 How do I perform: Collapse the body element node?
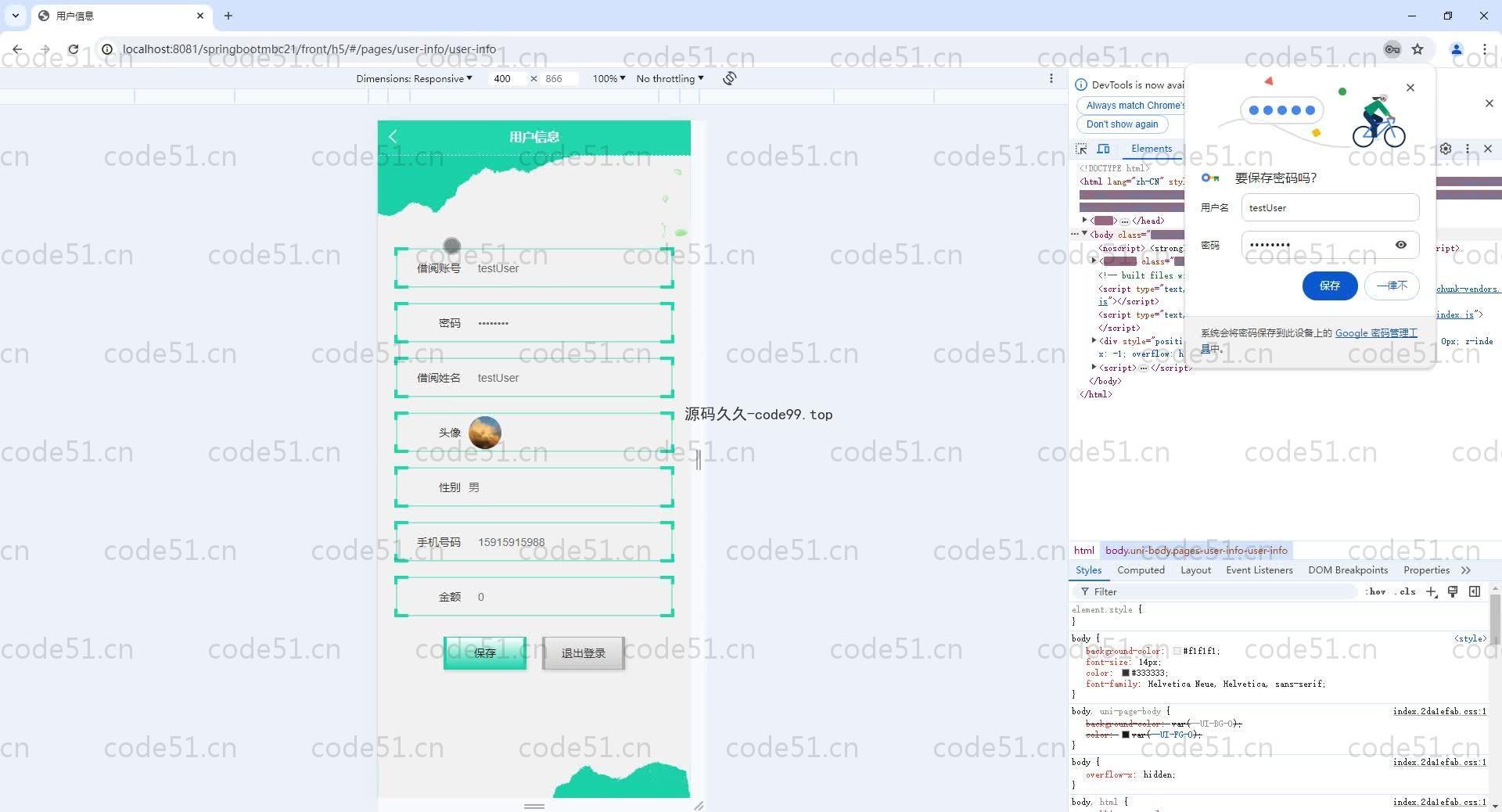(1085, 234)
